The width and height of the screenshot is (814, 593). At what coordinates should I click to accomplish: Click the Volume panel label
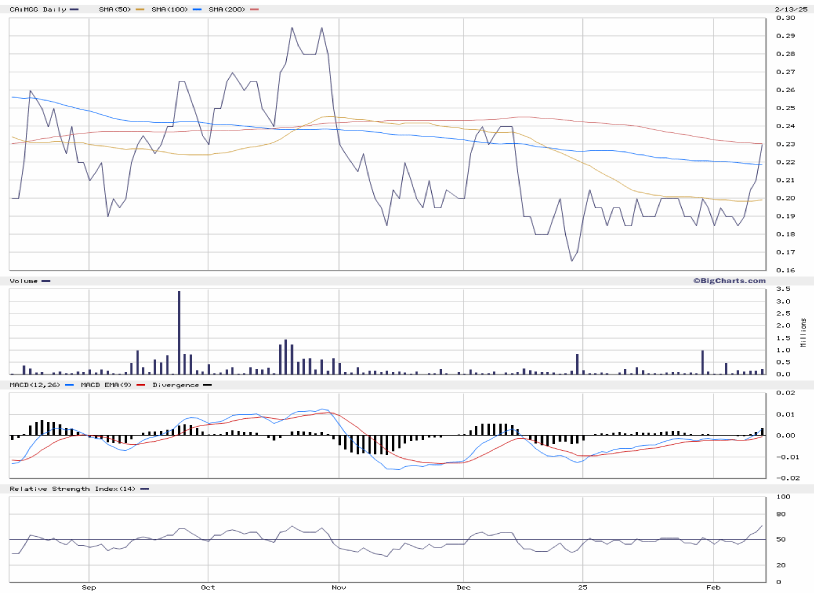22,281
